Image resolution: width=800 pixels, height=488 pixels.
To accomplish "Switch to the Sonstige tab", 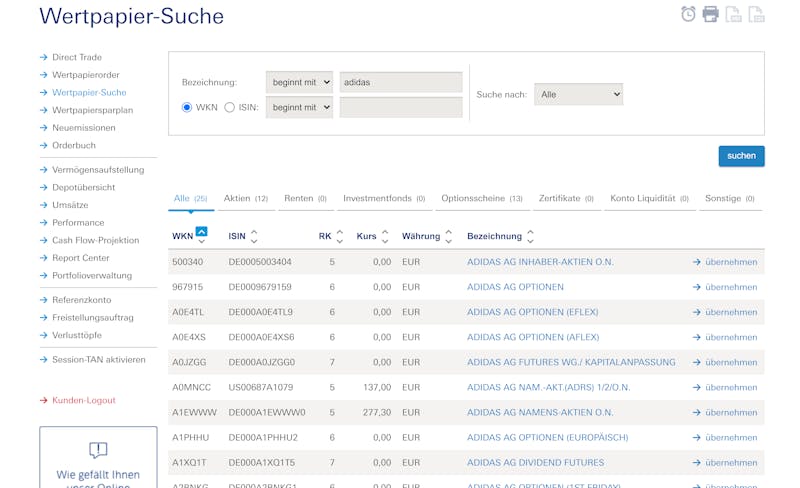I will click(x=730, y=198).
